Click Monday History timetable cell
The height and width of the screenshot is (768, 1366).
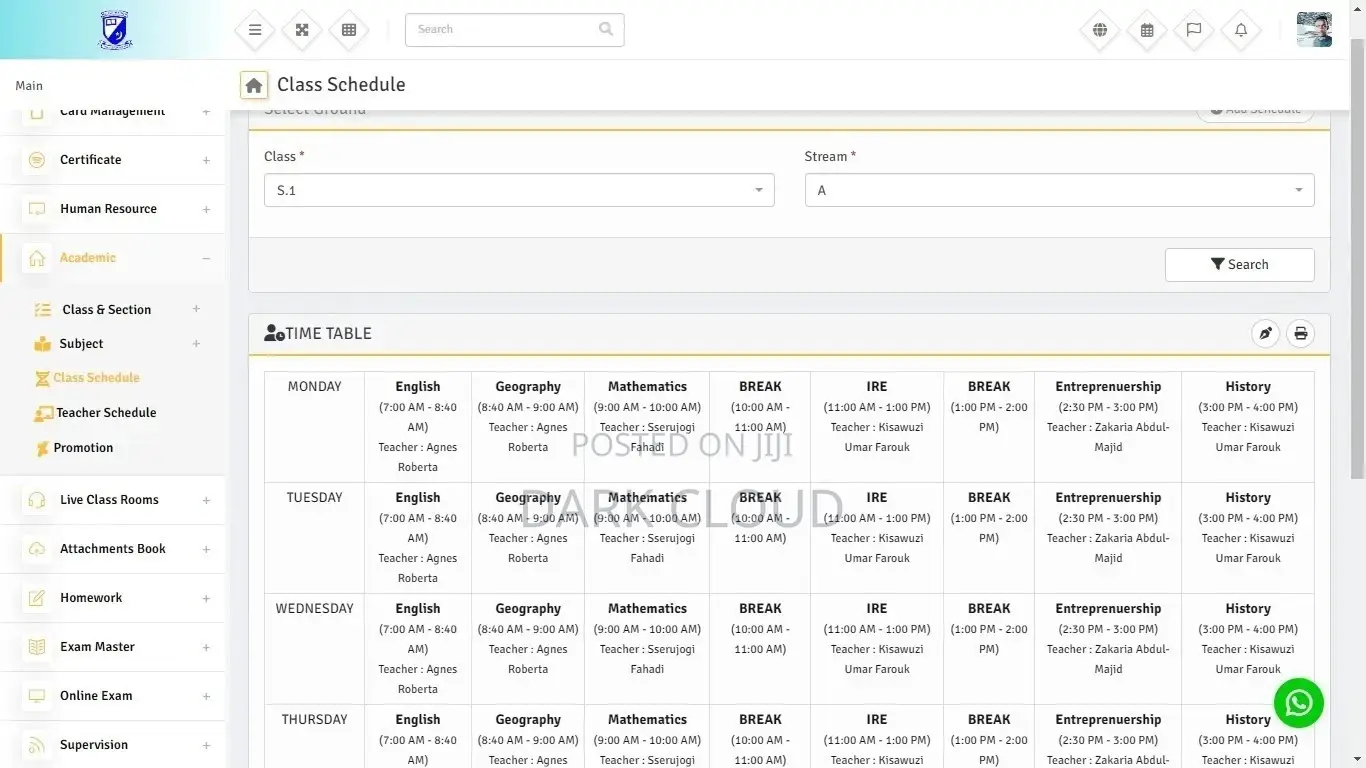(x=1248, y=427)
